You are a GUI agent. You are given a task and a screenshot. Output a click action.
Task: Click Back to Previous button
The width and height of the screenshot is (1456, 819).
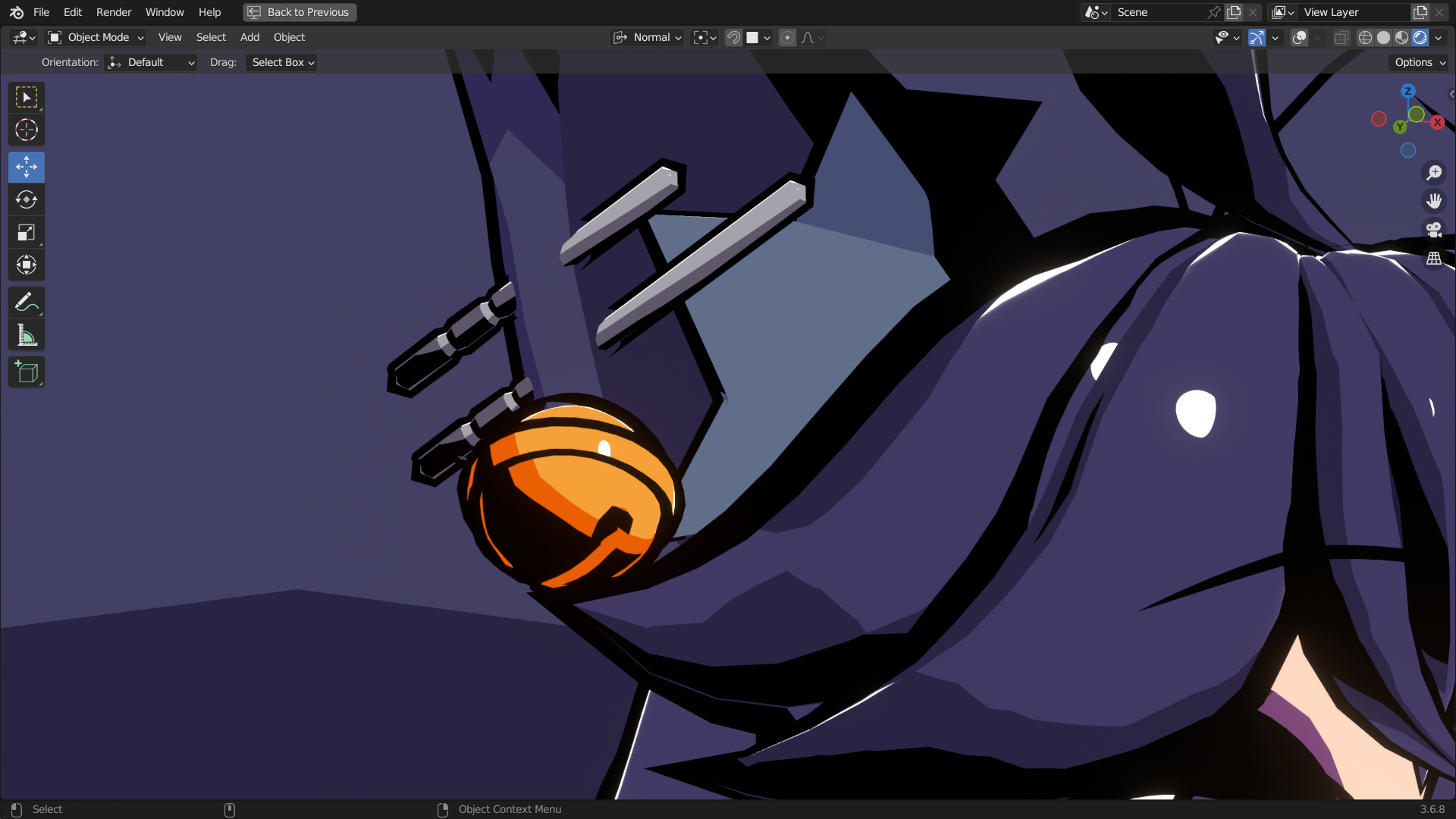(x=300, y=12)
